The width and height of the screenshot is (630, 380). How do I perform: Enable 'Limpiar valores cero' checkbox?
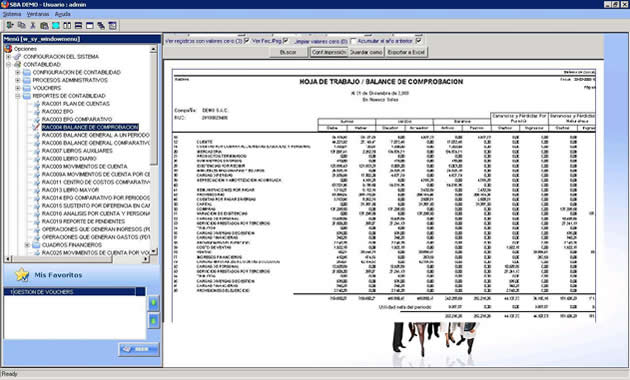354,41
